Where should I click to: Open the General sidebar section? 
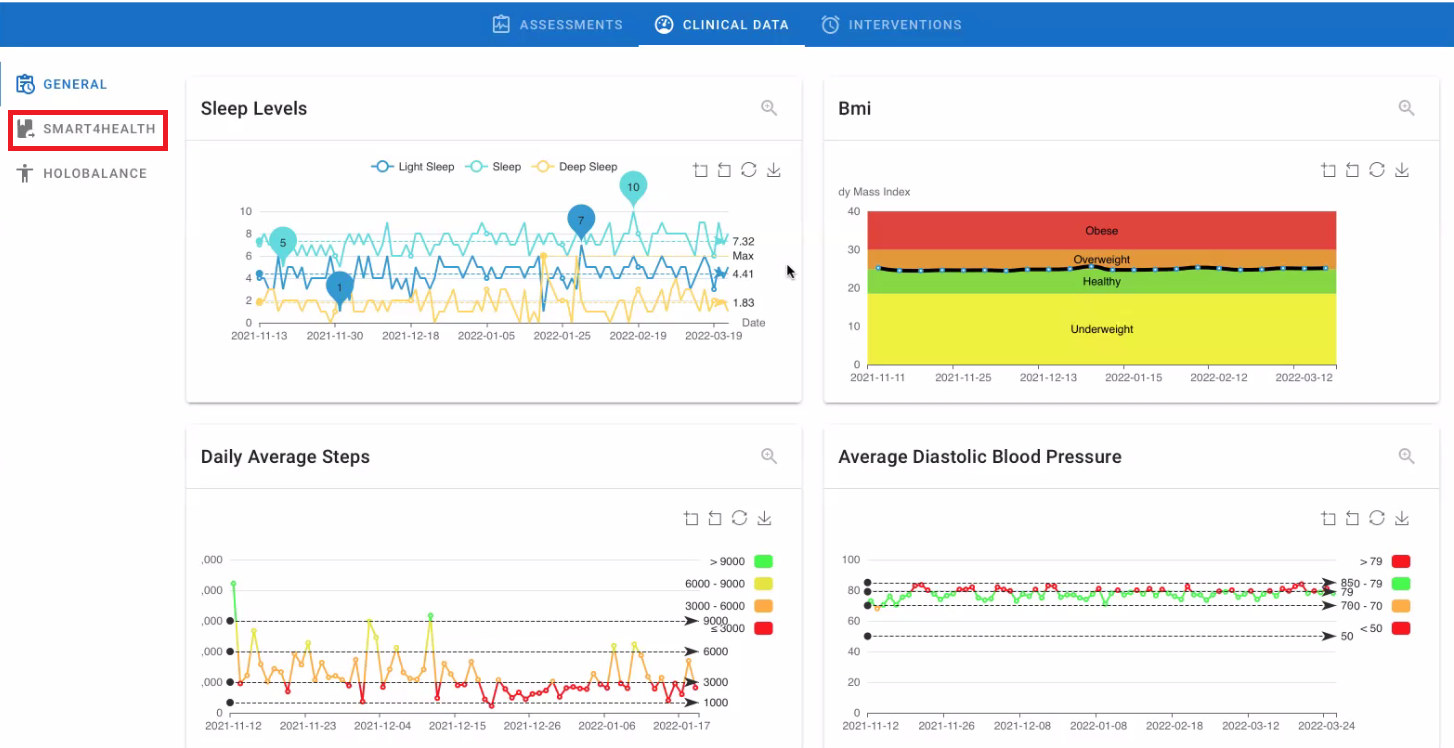coord(62,84)
